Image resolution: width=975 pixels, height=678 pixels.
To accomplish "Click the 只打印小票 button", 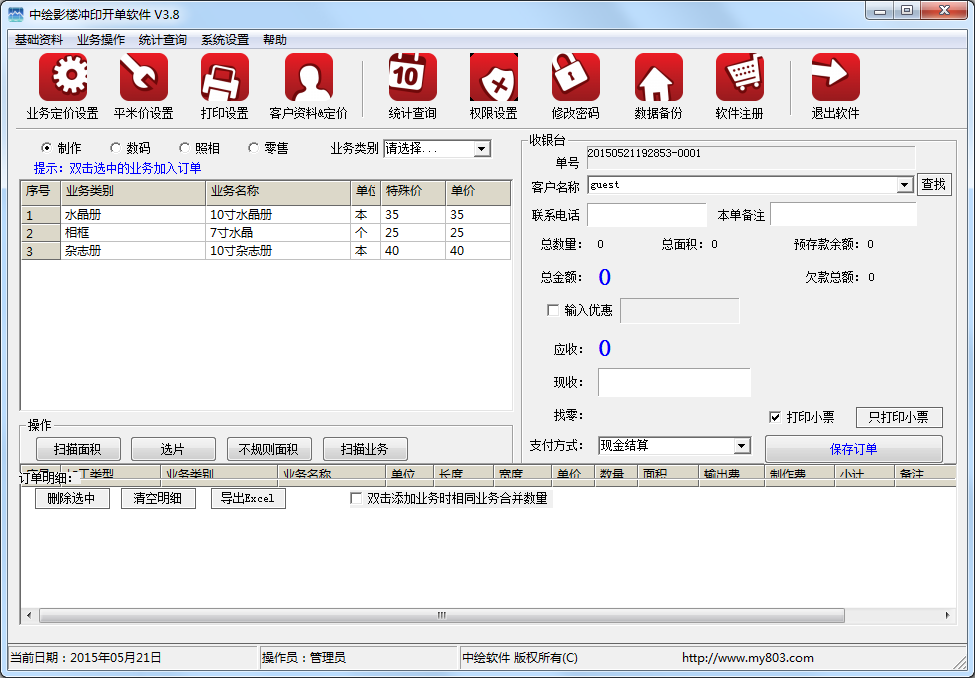I will point(899,417).
